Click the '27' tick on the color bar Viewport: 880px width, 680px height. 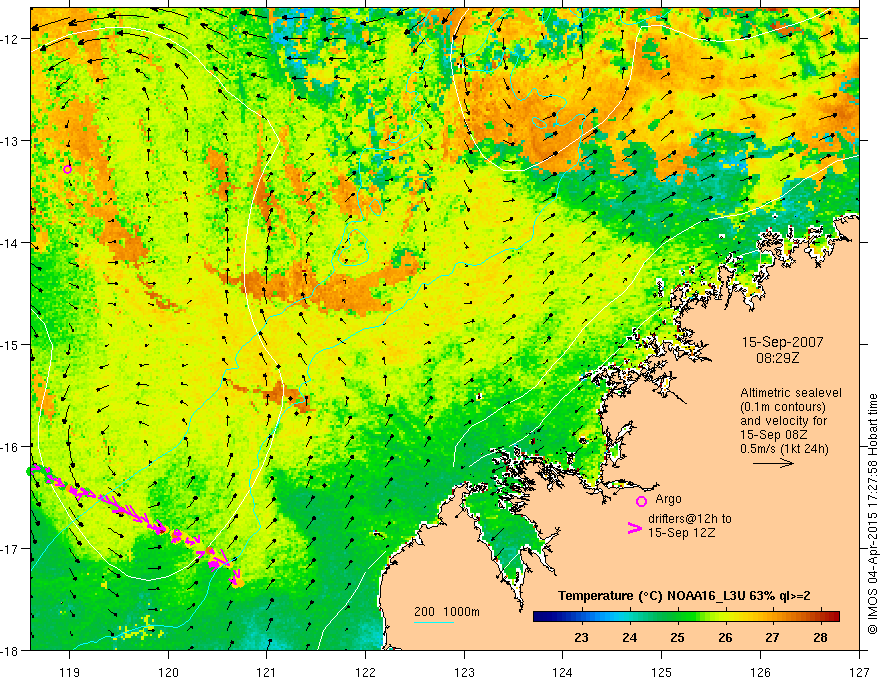click(x=772, y=638)
